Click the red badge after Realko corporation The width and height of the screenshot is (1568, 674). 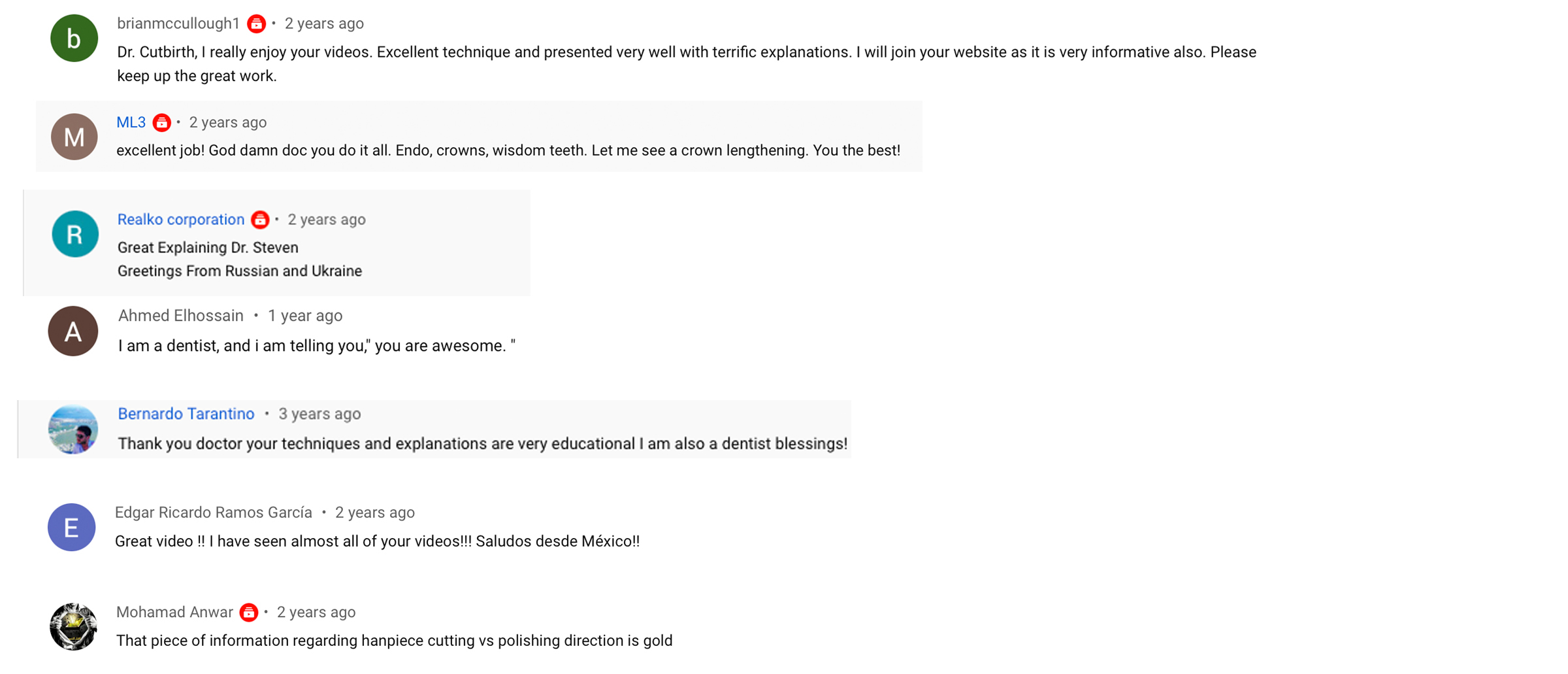[x=260, y=220]
